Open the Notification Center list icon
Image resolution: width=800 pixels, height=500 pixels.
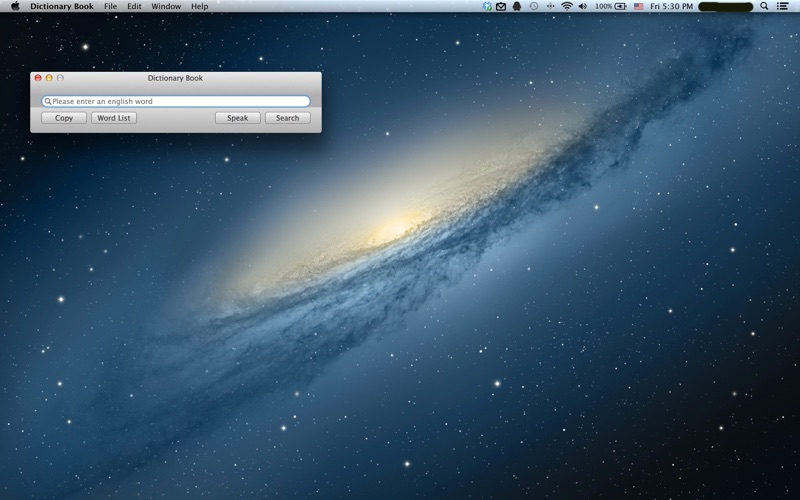(x=783, y=6)
